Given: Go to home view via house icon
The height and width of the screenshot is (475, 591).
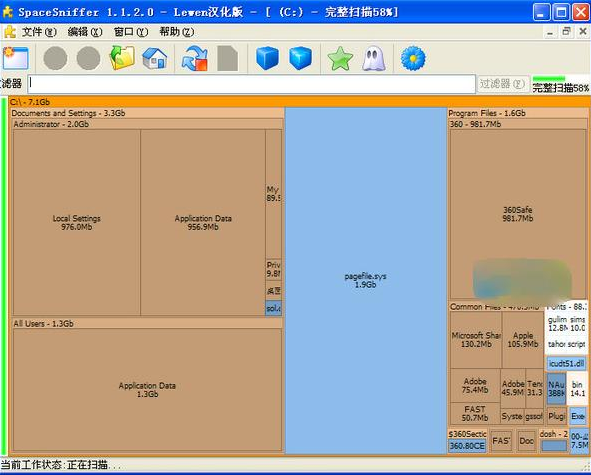Looking at the screenshot, I should [x=155, y=58].
